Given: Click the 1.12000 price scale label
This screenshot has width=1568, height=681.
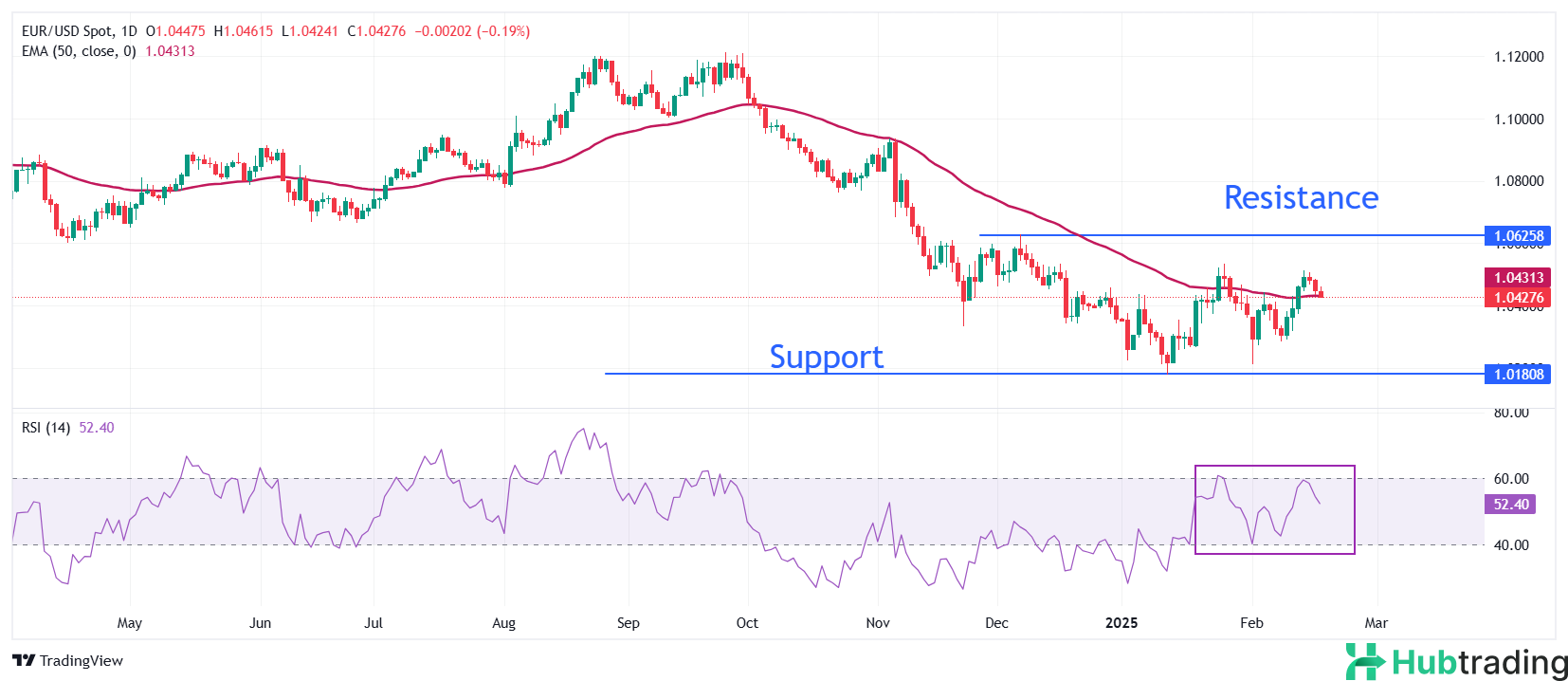Looking at the screenshot, I should [1519, 57].
